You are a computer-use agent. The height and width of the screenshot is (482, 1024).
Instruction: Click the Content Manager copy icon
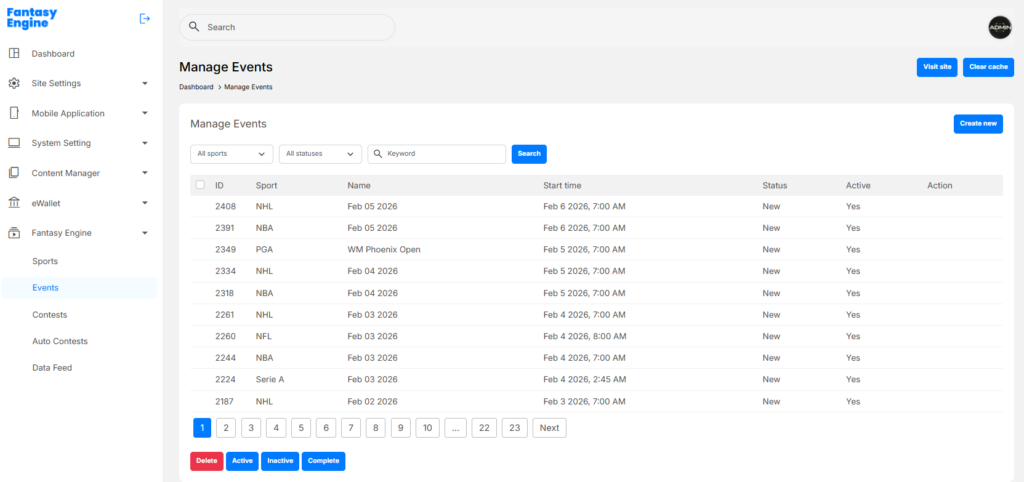pos(14,173)
